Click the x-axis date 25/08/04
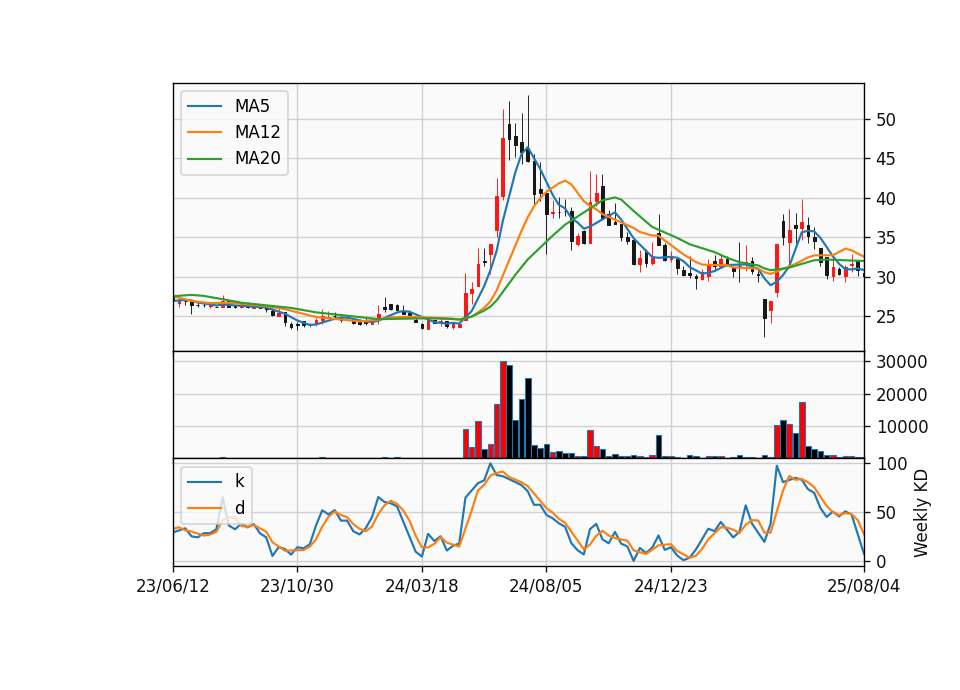960x690 pixels. tap(864, 586)
